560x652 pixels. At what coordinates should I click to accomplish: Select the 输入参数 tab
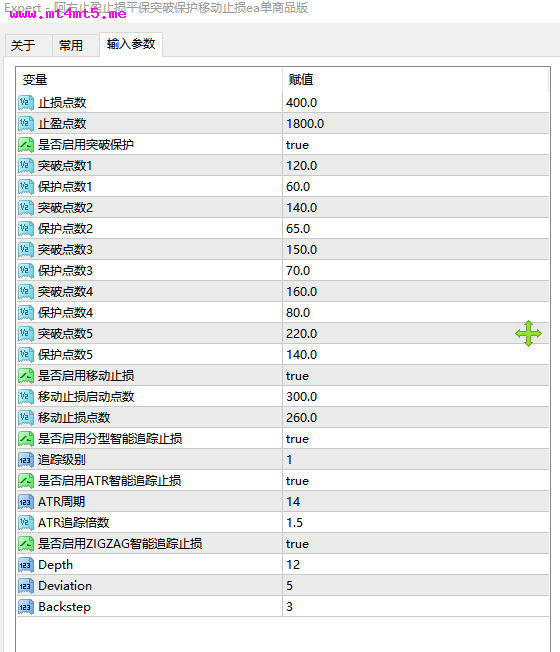[131, 44]
